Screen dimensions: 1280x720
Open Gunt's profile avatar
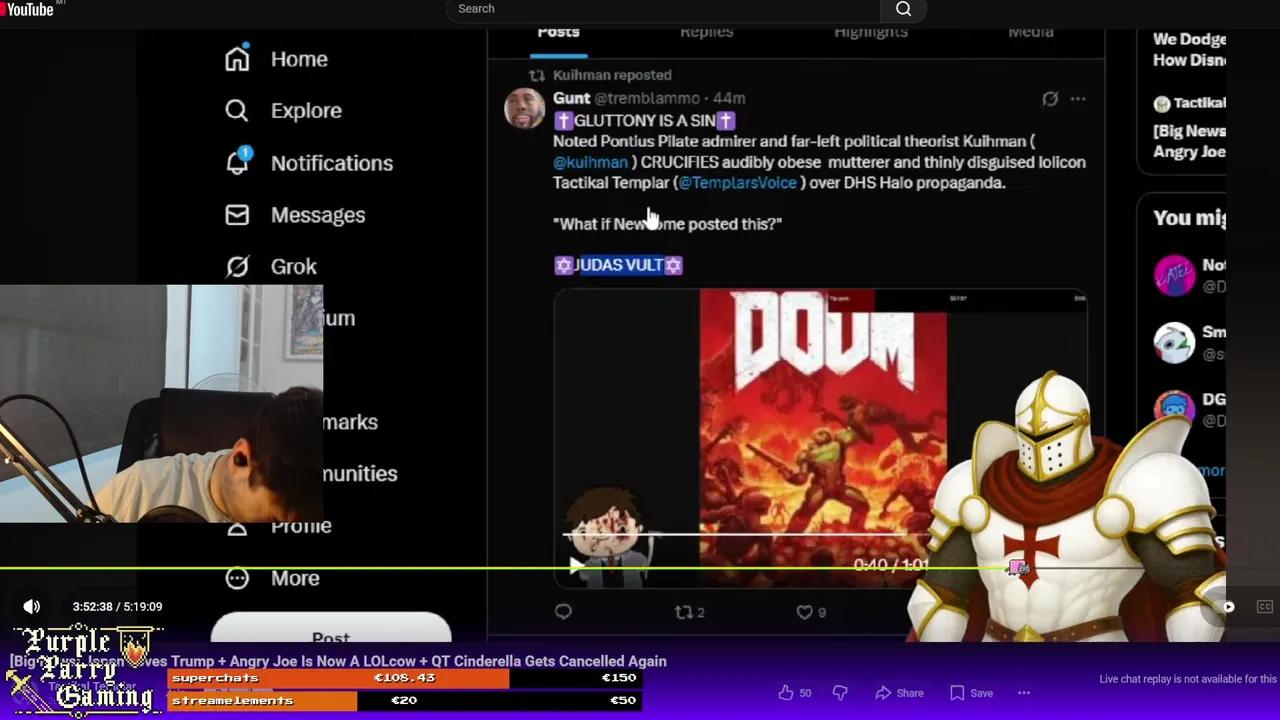pos(525,108)
